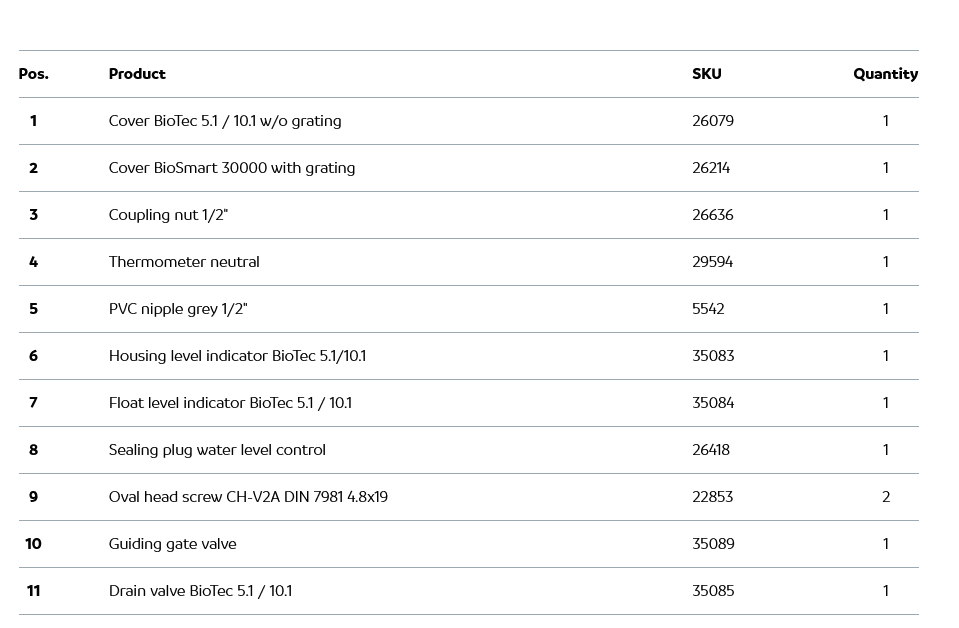Click the Coupling nut 1/2" product name

click(x=168, y=215)
